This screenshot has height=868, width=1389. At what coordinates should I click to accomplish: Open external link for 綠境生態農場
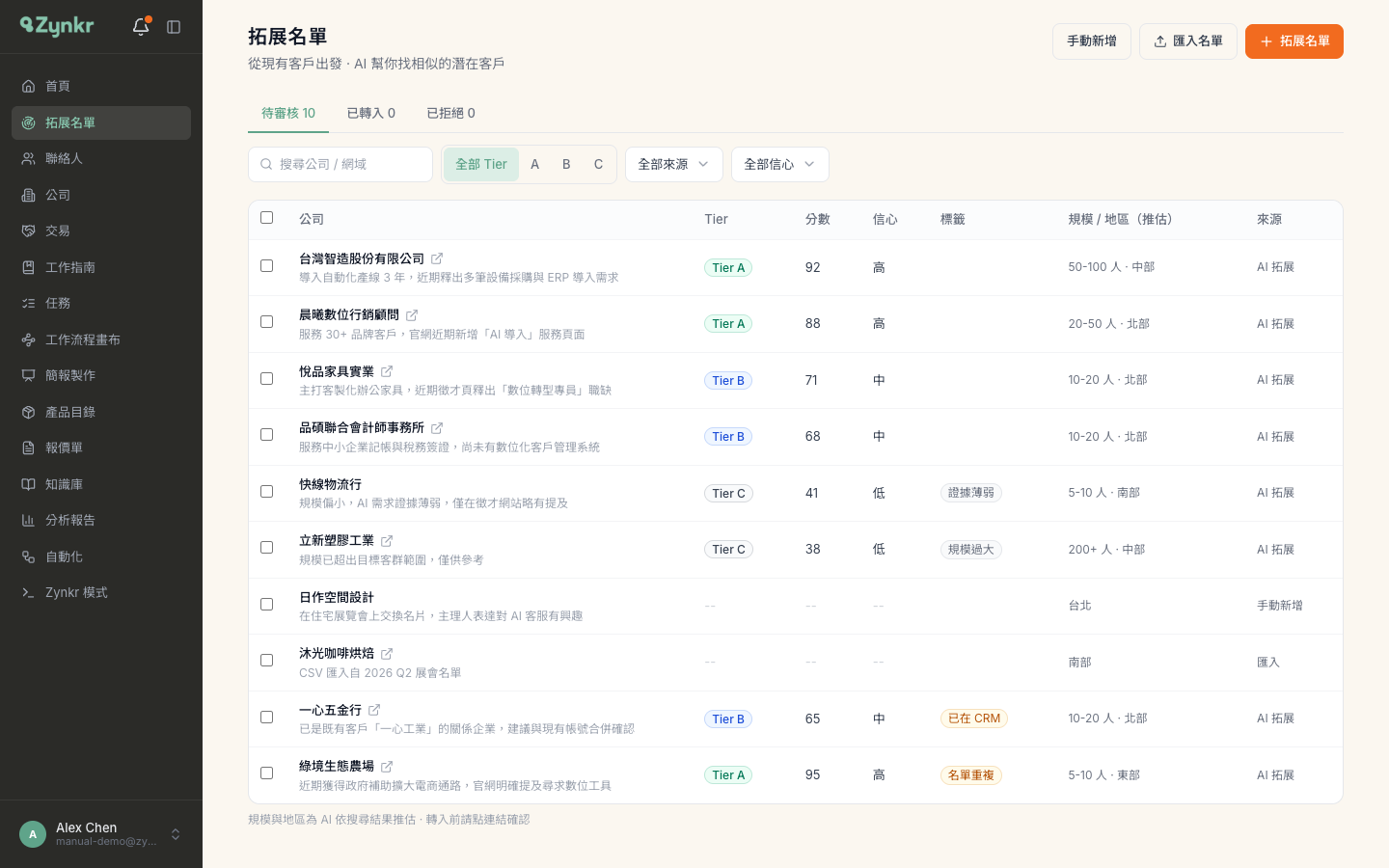point(387,767)
